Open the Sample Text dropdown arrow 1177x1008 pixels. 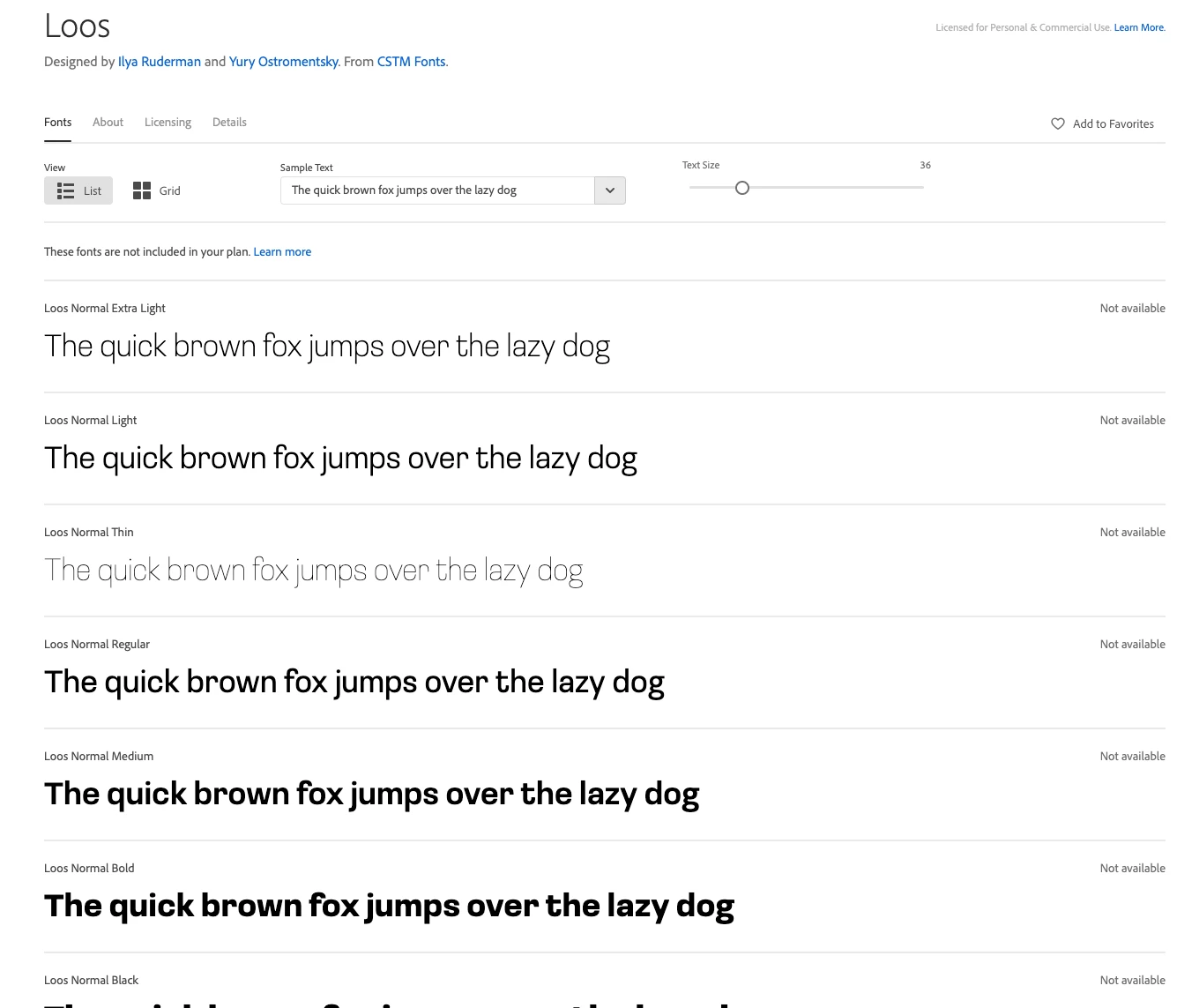click(x=610, y=190)
